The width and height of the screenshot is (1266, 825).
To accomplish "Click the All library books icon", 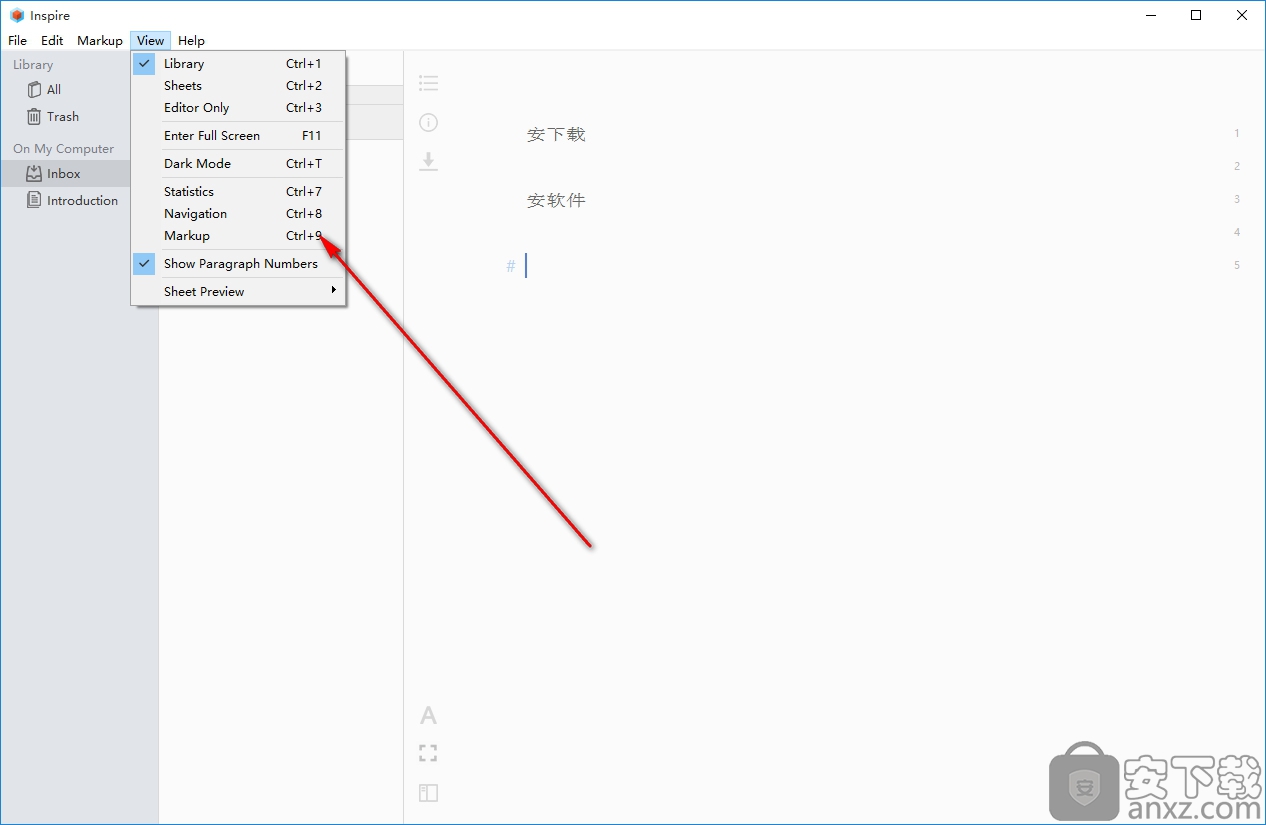I will coord(34,89).
